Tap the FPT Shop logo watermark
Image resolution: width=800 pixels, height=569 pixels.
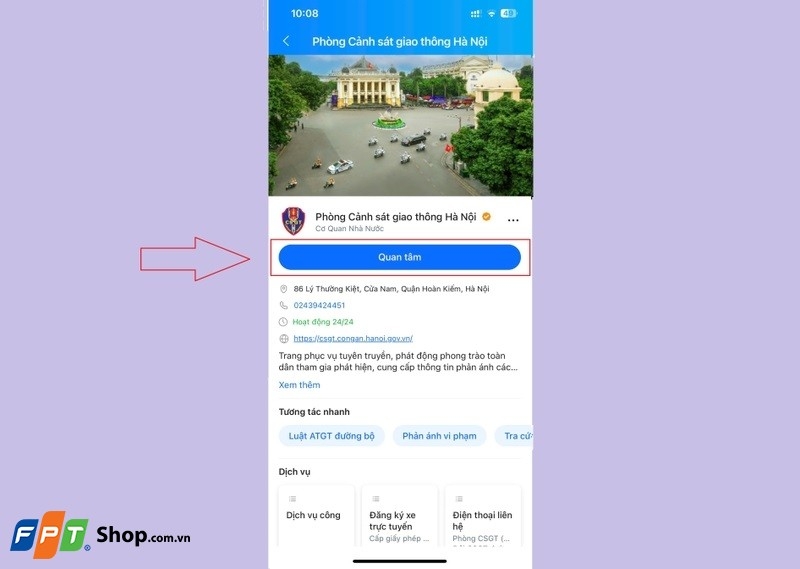pyautogui.click(x=101, y=534)
